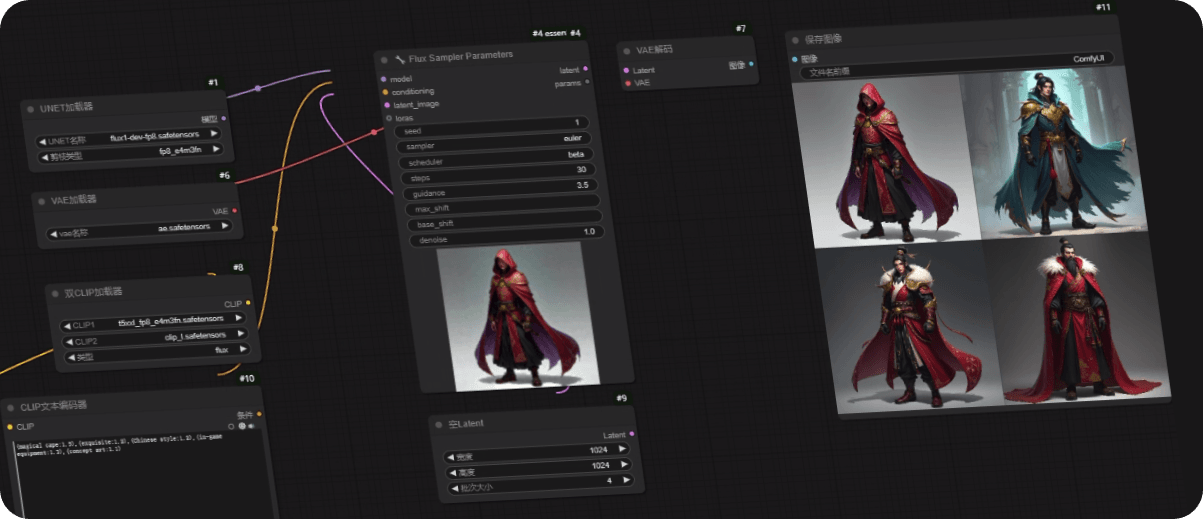Increase 批次大小 value with right arrow
This screenshot has height=519, width=1203.
point(626,479)
